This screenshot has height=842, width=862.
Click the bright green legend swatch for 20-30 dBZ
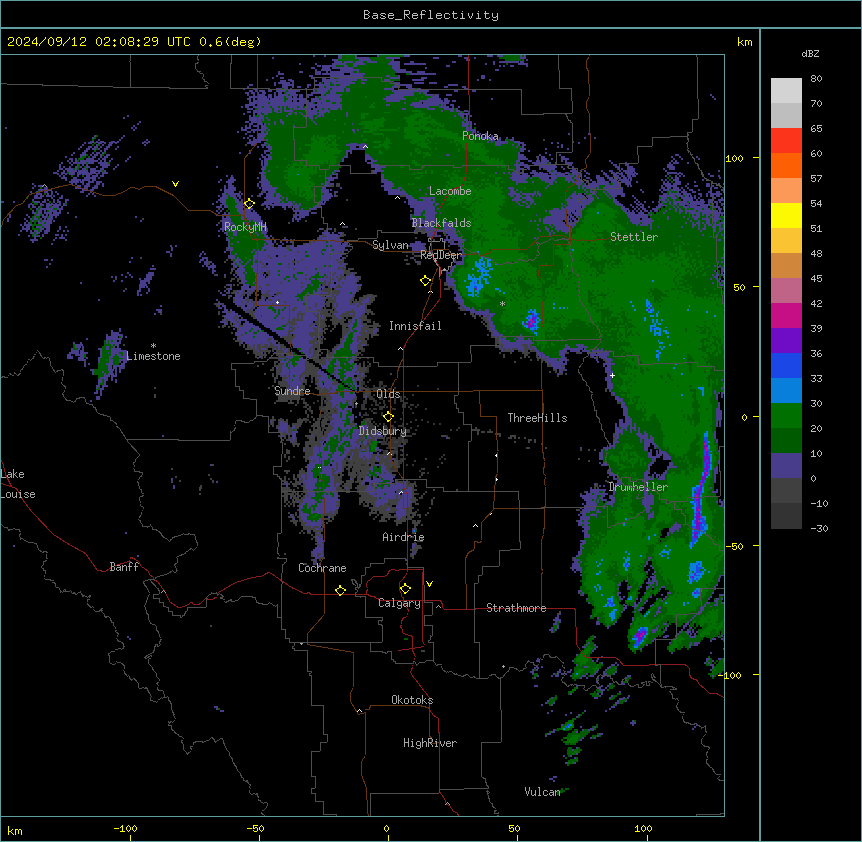786,416
